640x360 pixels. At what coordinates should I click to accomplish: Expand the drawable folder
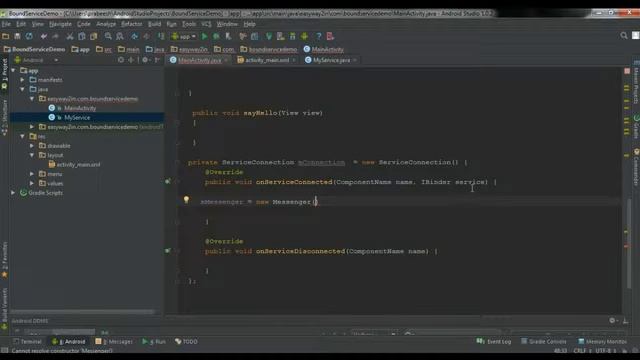pyautogui.click(x=32, y=146)
